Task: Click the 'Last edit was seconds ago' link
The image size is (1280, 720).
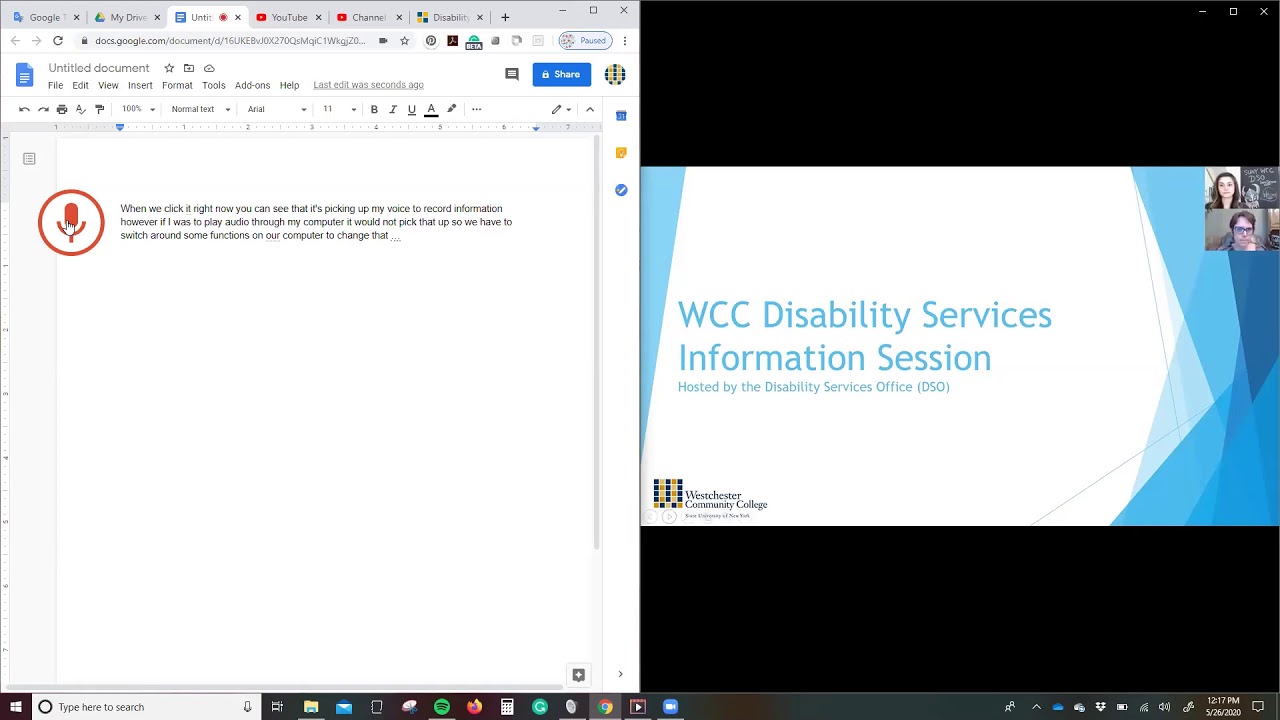Action: [x=368, y=85]
